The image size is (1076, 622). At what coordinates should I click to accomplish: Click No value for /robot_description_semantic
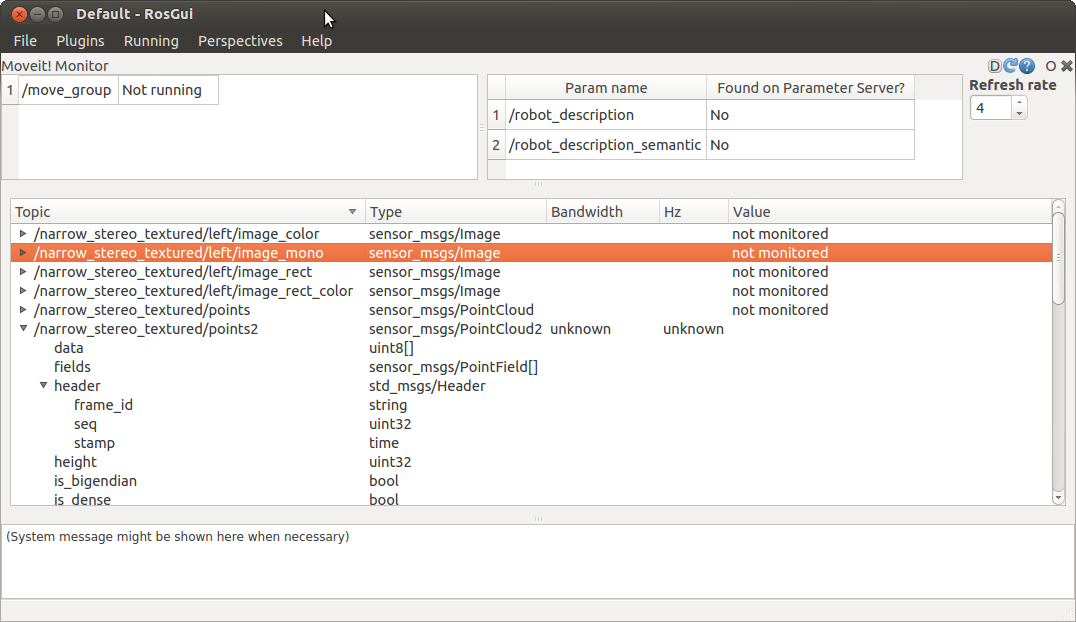click(810, 145)
